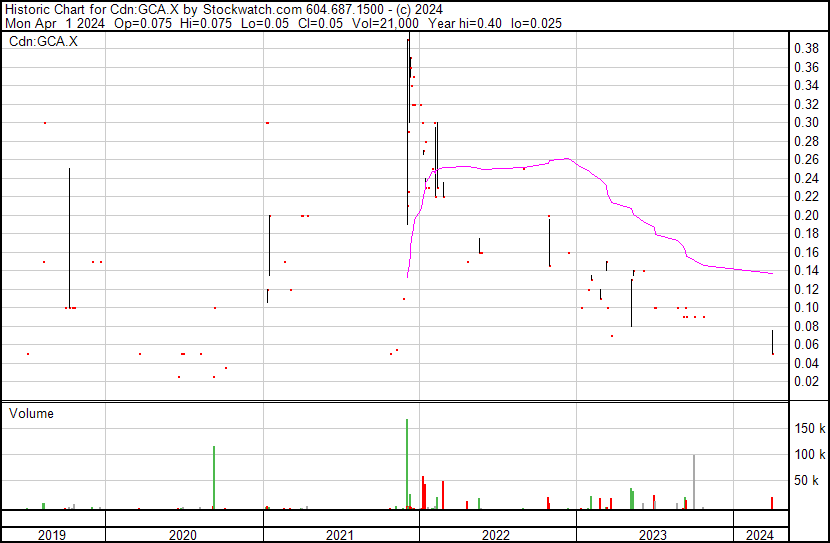The height and width of the screenshot is (543, 830).
Task: Click the 'Lo=0.05' low value
Action: point(265,23)
